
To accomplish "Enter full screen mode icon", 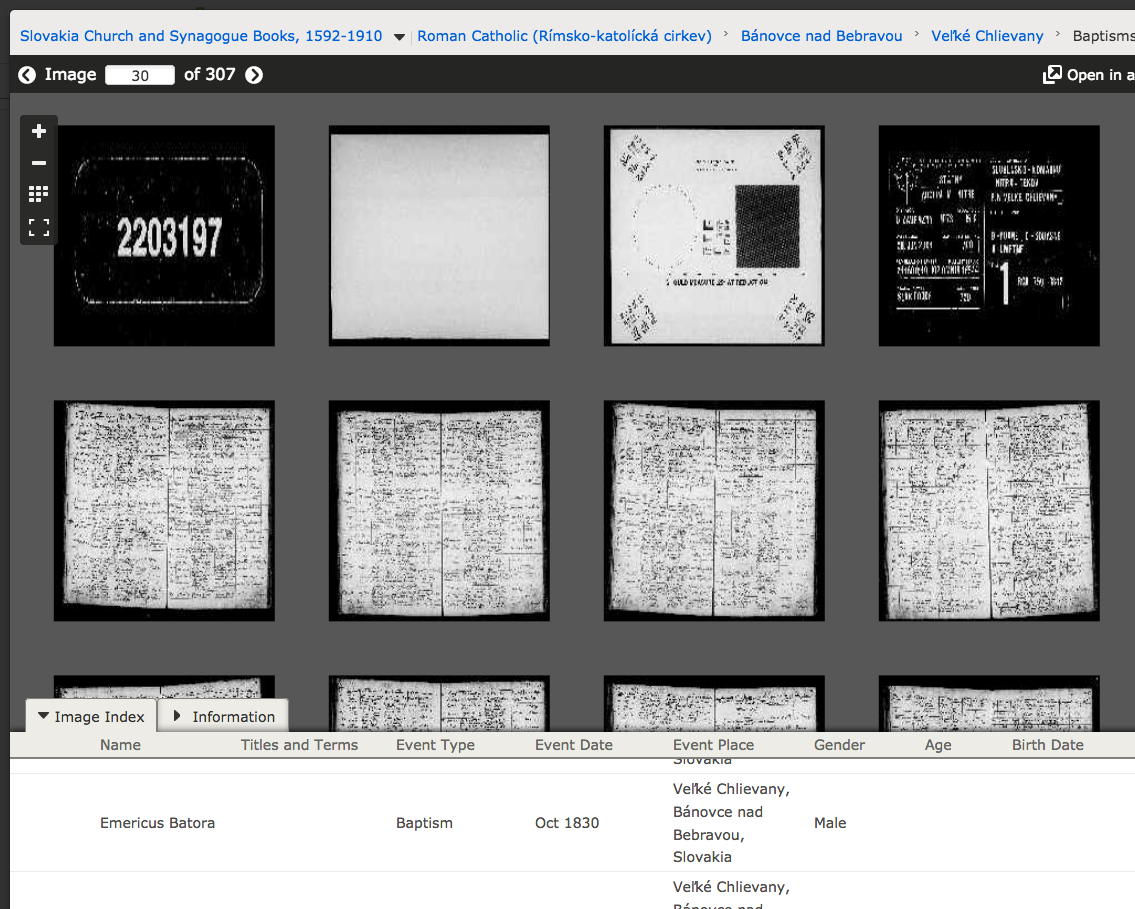I will [x=39, y=227].
